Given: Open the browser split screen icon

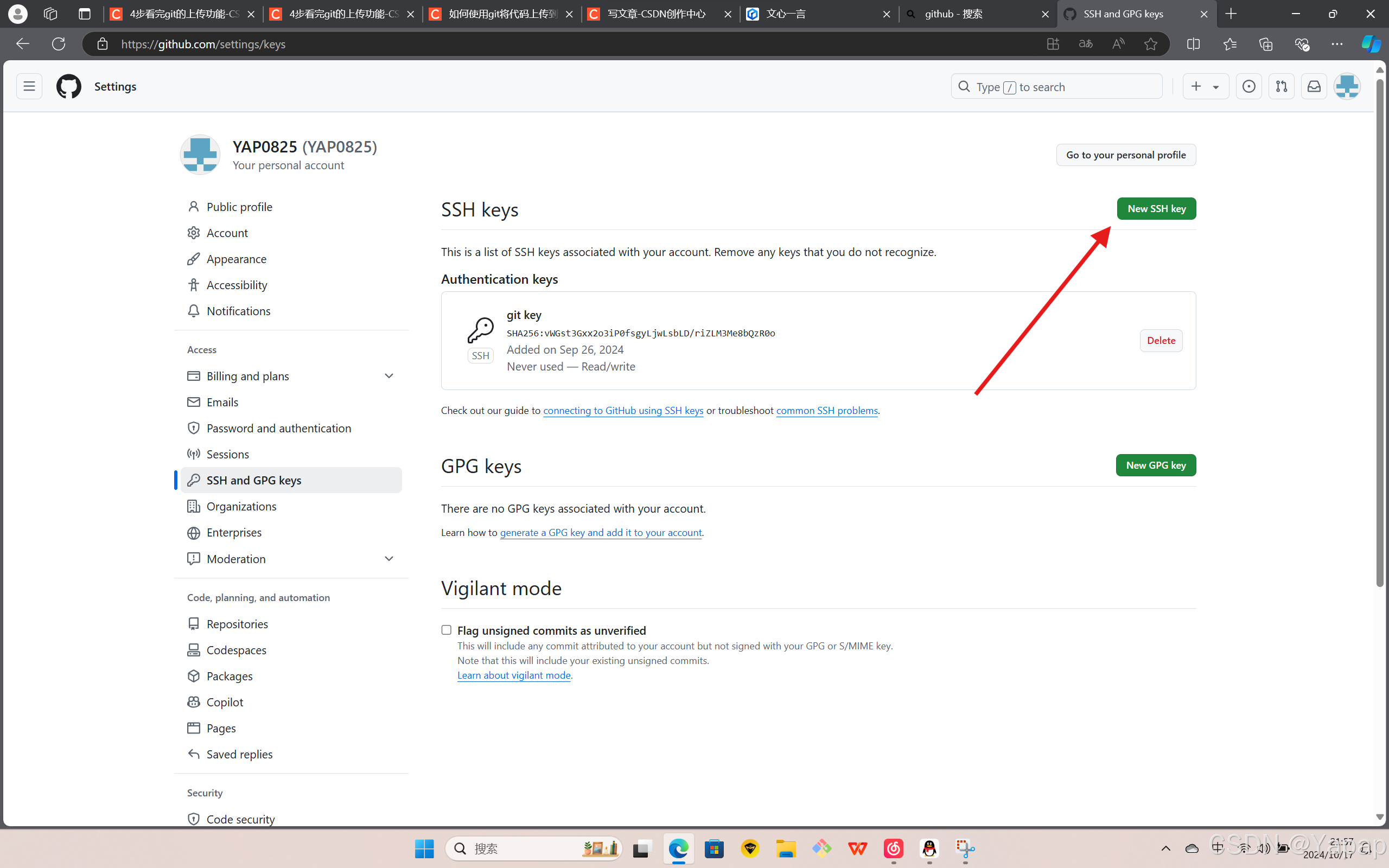Looking at the screenshot, I should 1193,43.
